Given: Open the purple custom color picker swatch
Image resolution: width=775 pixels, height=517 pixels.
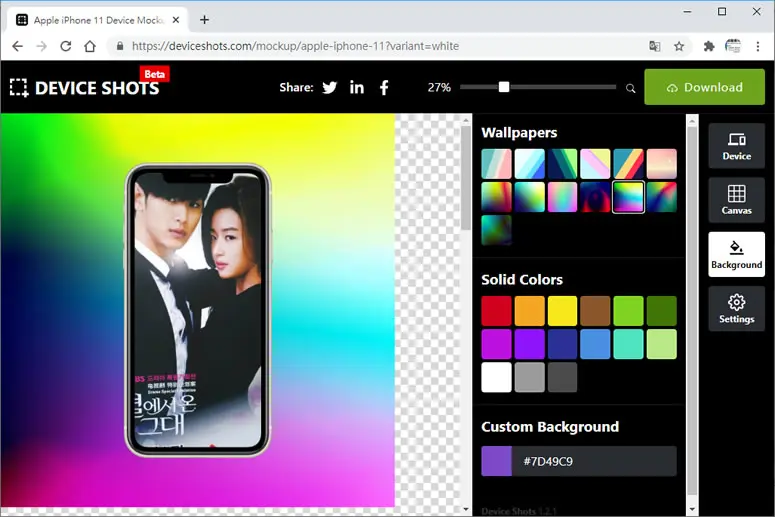Looking at the screenshot, I should (496, 461).
